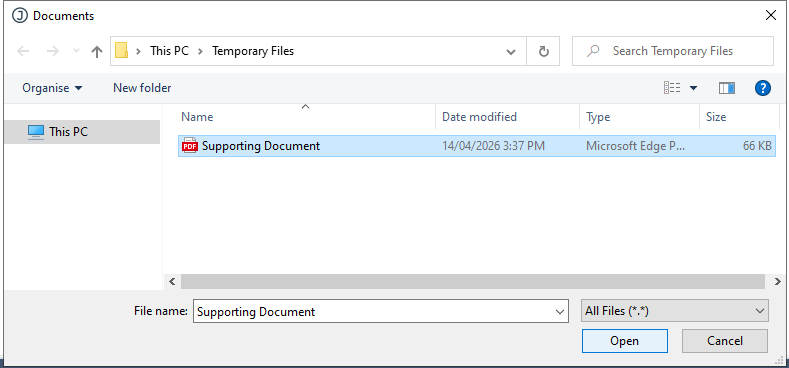This screenshot has height=368, width=789.
Task: Select the Supporting Document file
Action: 477,146
